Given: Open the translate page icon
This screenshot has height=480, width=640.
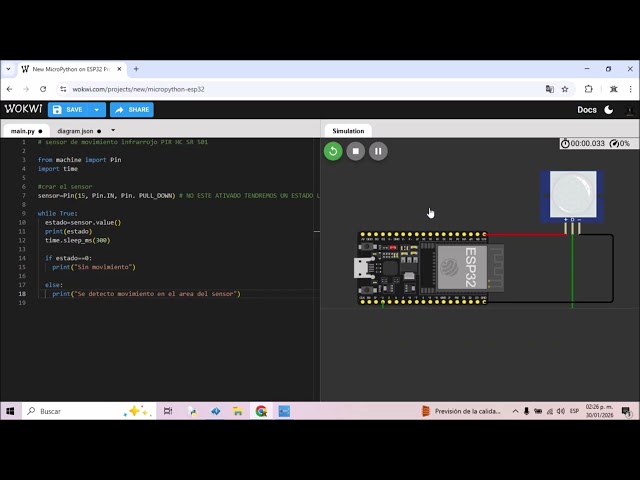Looking at the screenshot, I should pos(549,89).
